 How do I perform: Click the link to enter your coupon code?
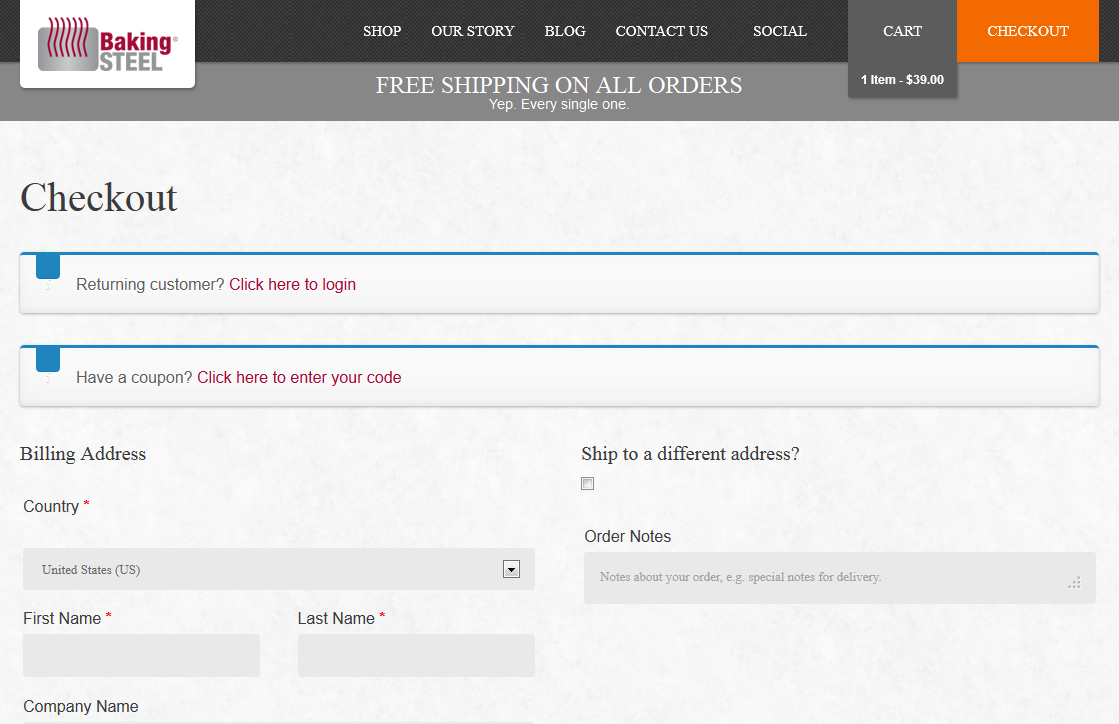299,378
